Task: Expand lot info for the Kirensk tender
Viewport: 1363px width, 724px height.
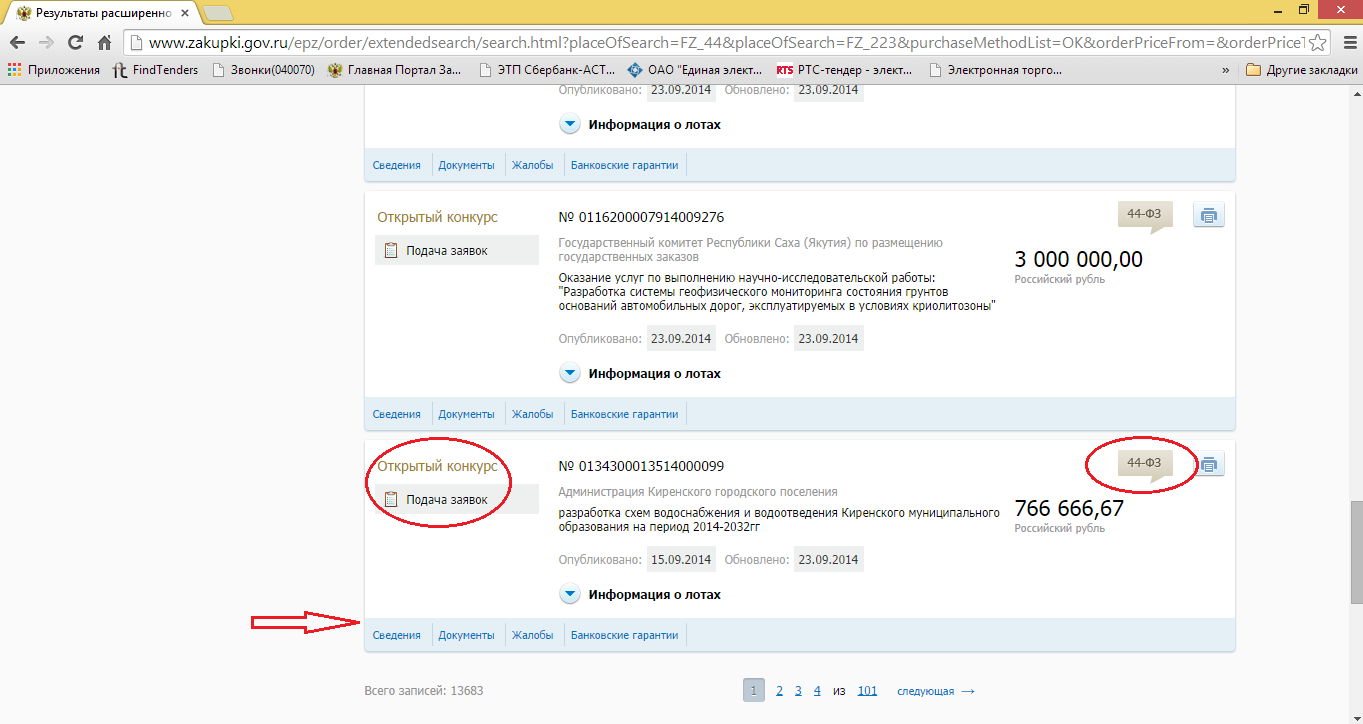Action: click(x=570, y=595)
